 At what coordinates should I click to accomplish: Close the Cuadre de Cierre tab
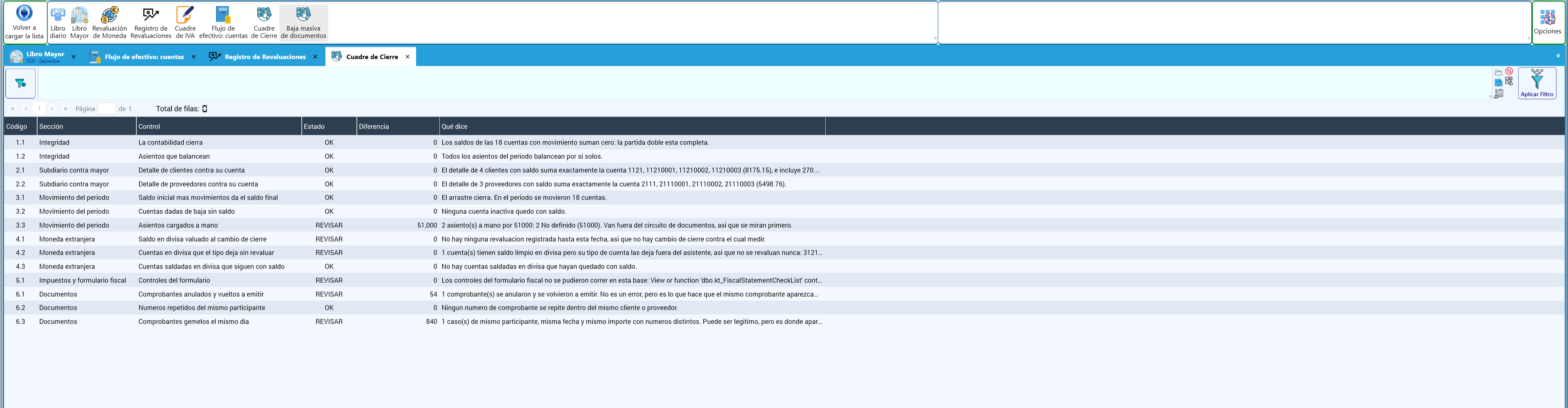pyautogui.click(x=408, y=57)
